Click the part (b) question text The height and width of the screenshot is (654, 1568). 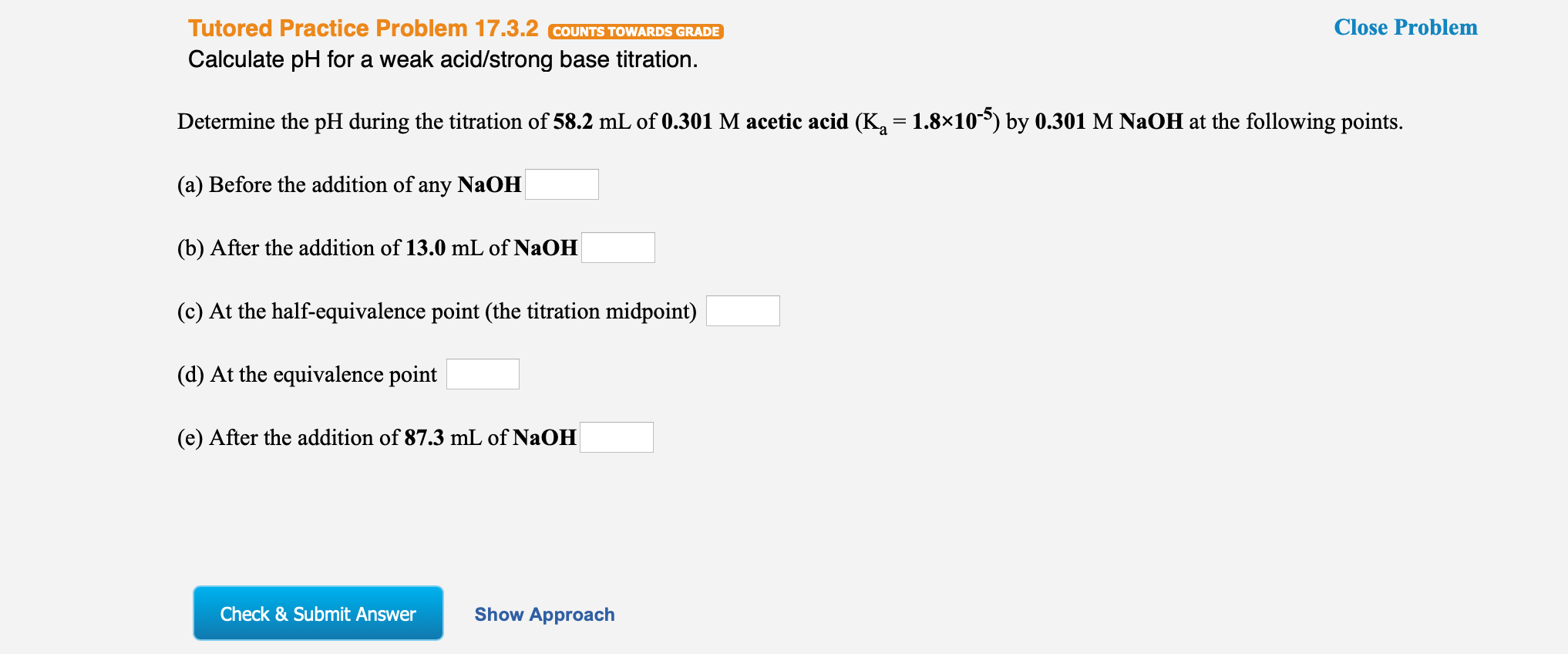(x=376, y=248)
